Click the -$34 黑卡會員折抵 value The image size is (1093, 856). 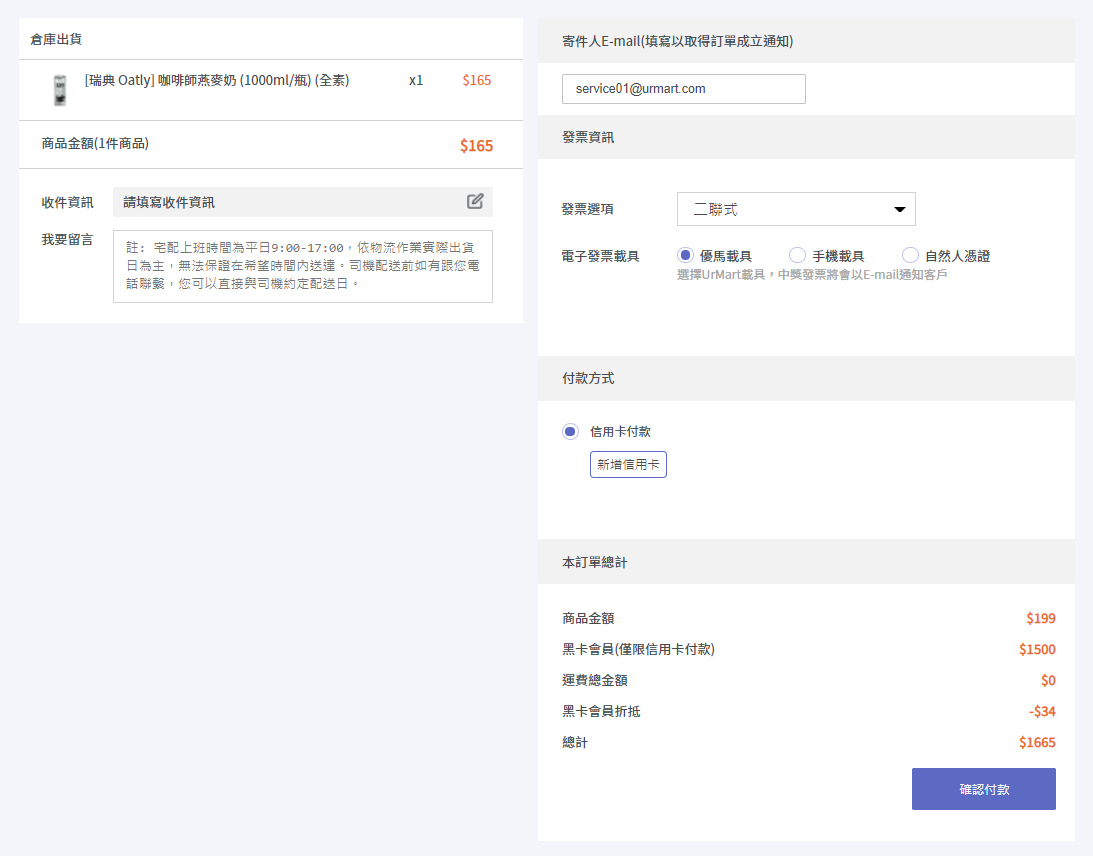click(x=1042, y=711)
